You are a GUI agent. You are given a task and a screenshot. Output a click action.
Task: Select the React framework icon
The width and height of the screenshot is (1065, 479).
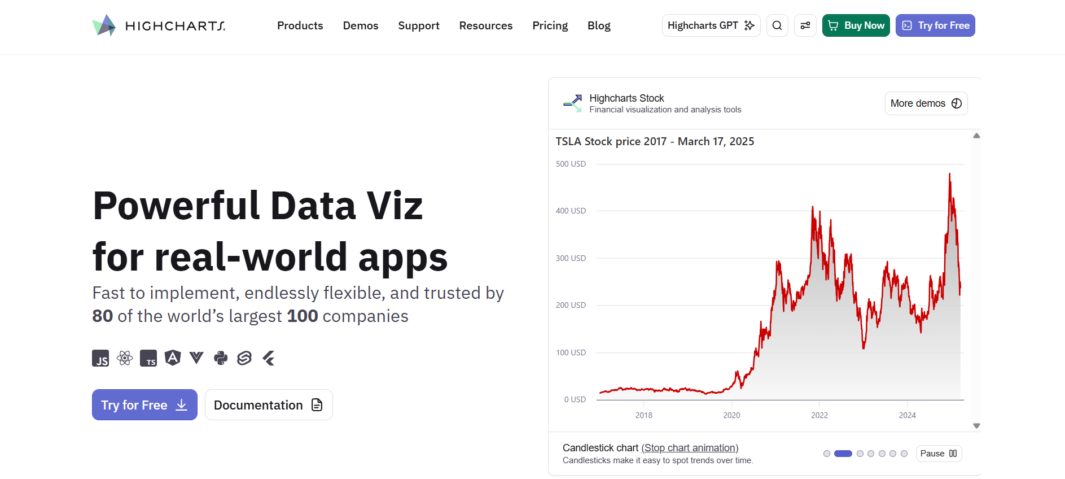coord(124,358)
